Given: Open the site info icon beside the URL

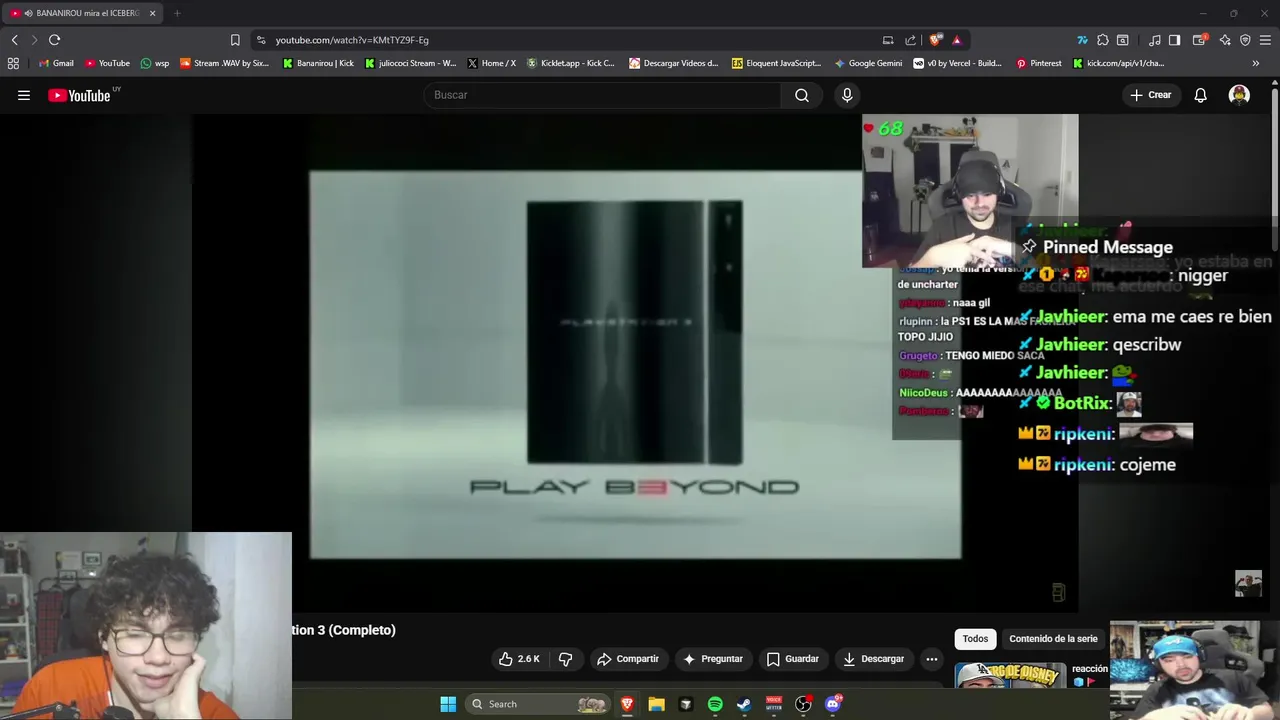Looking at the screenshot, I should pos(261,40).
